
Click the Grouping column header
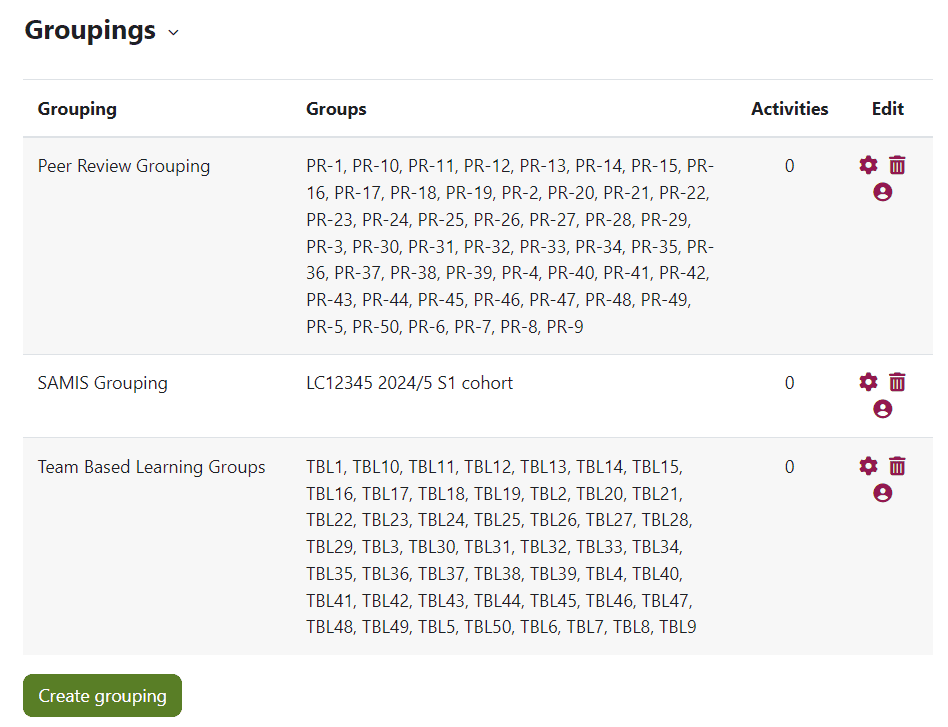point(77,109)
